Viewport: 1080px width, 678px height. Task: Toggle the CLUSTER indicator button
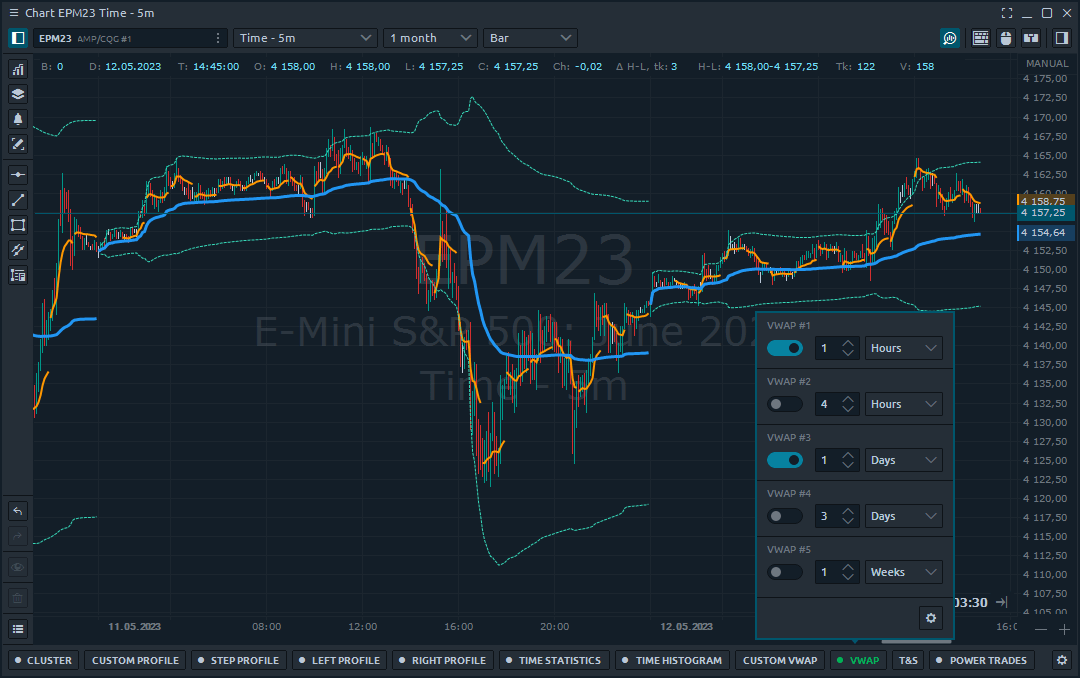point(43,660)
